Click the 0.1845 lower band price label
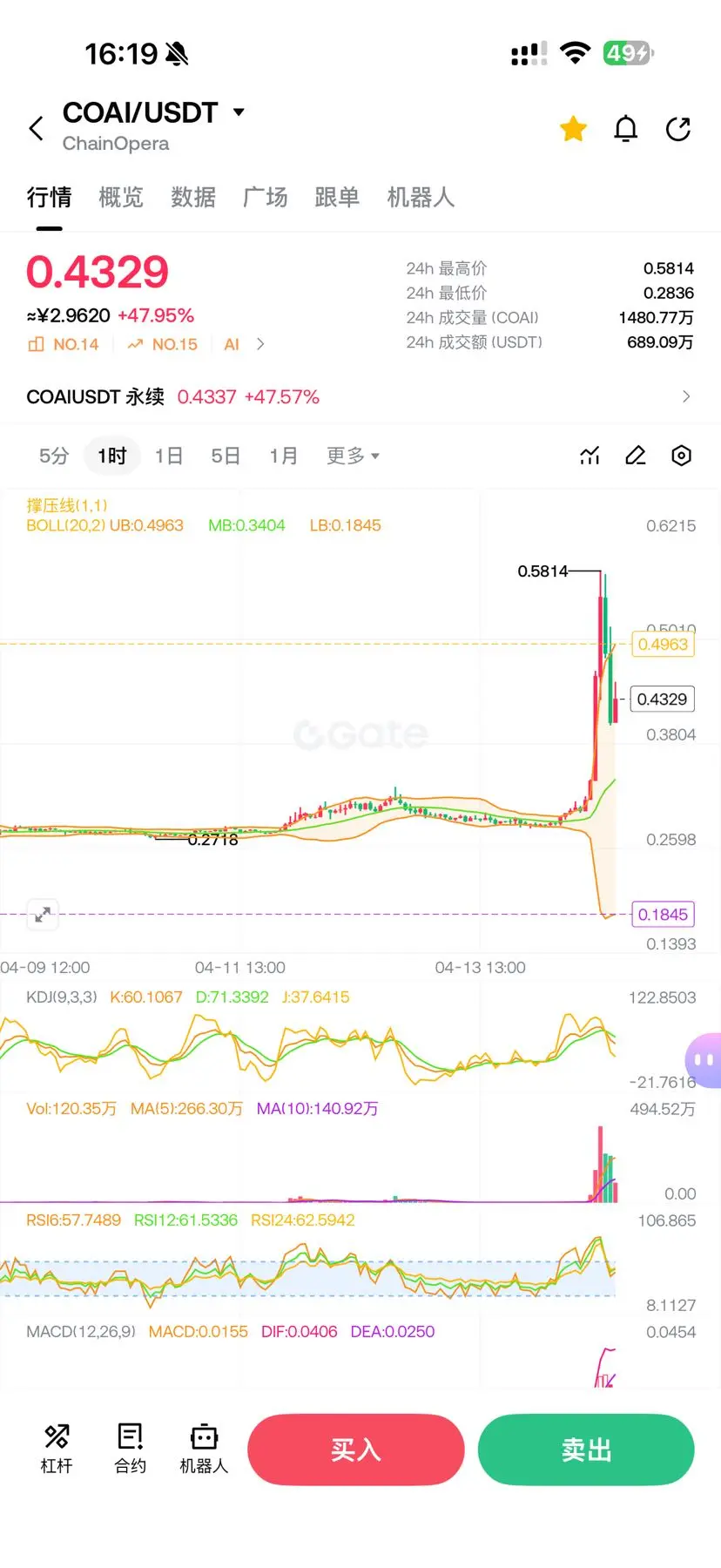 coord(663,915)
